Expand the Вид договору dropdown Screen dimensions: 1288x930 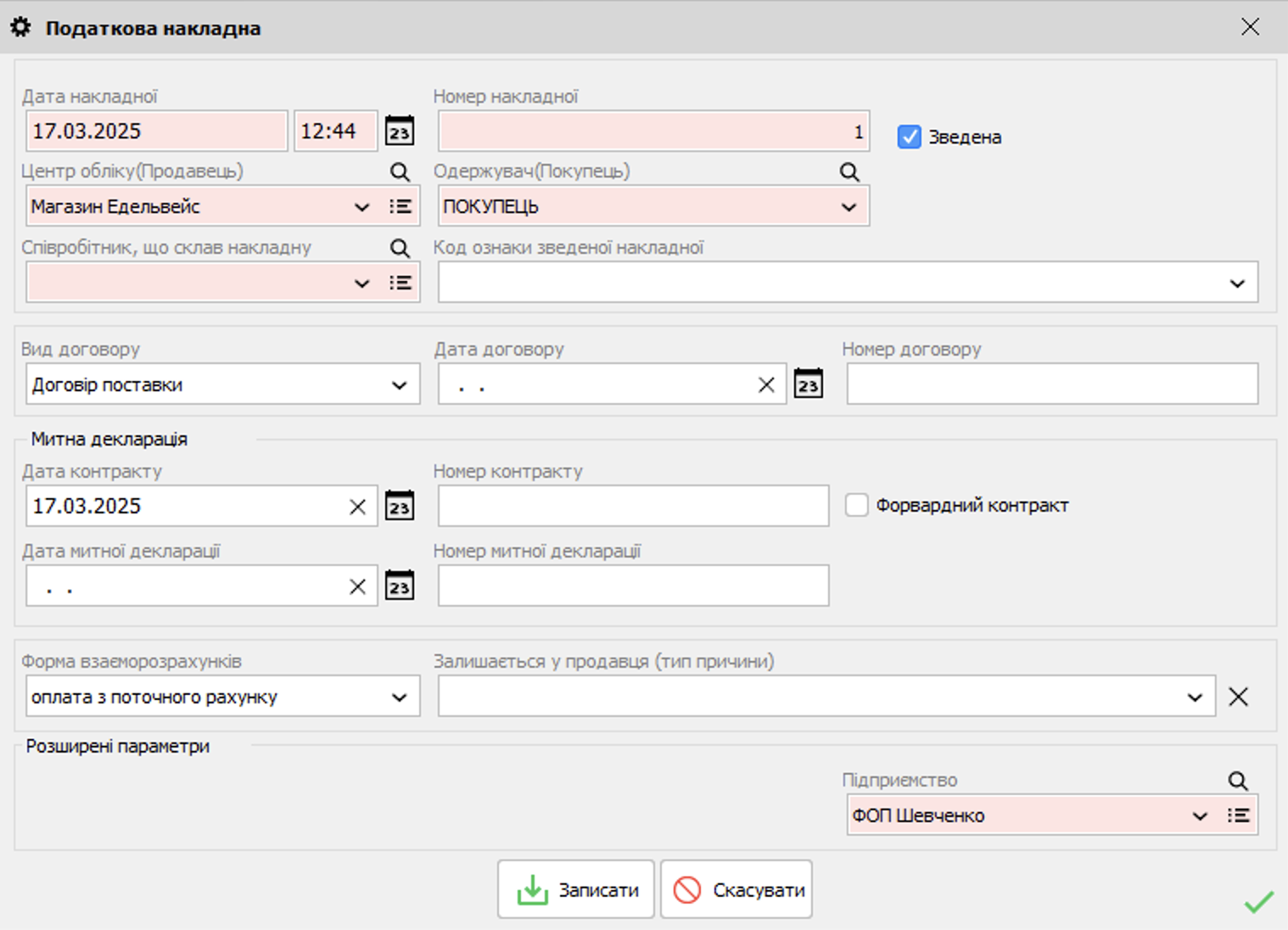pyautogui.click(x=399, y=385)
